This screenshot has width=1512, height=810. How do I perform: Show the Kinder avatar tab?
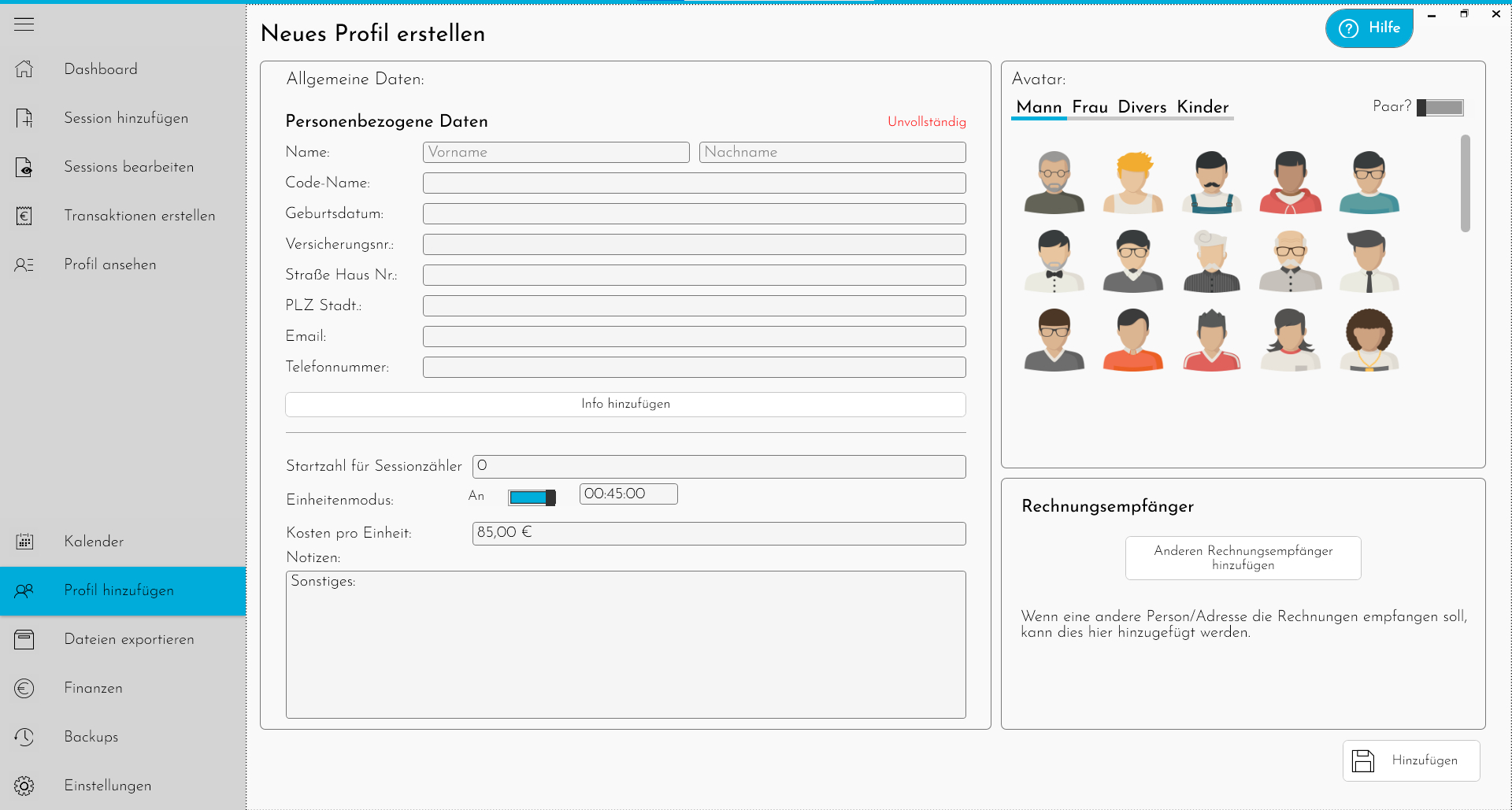pyautogui.click(x=1203, y=107)
